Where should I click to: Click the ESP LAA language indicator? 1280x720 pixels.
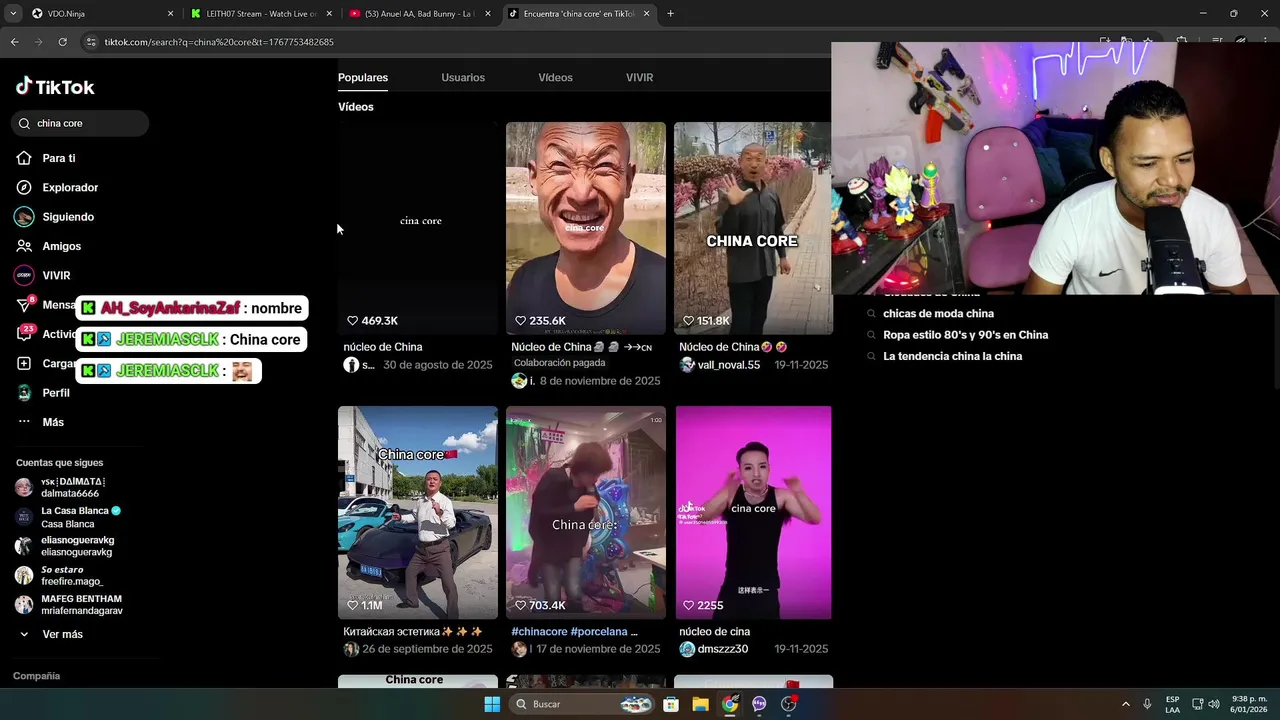1172,704
